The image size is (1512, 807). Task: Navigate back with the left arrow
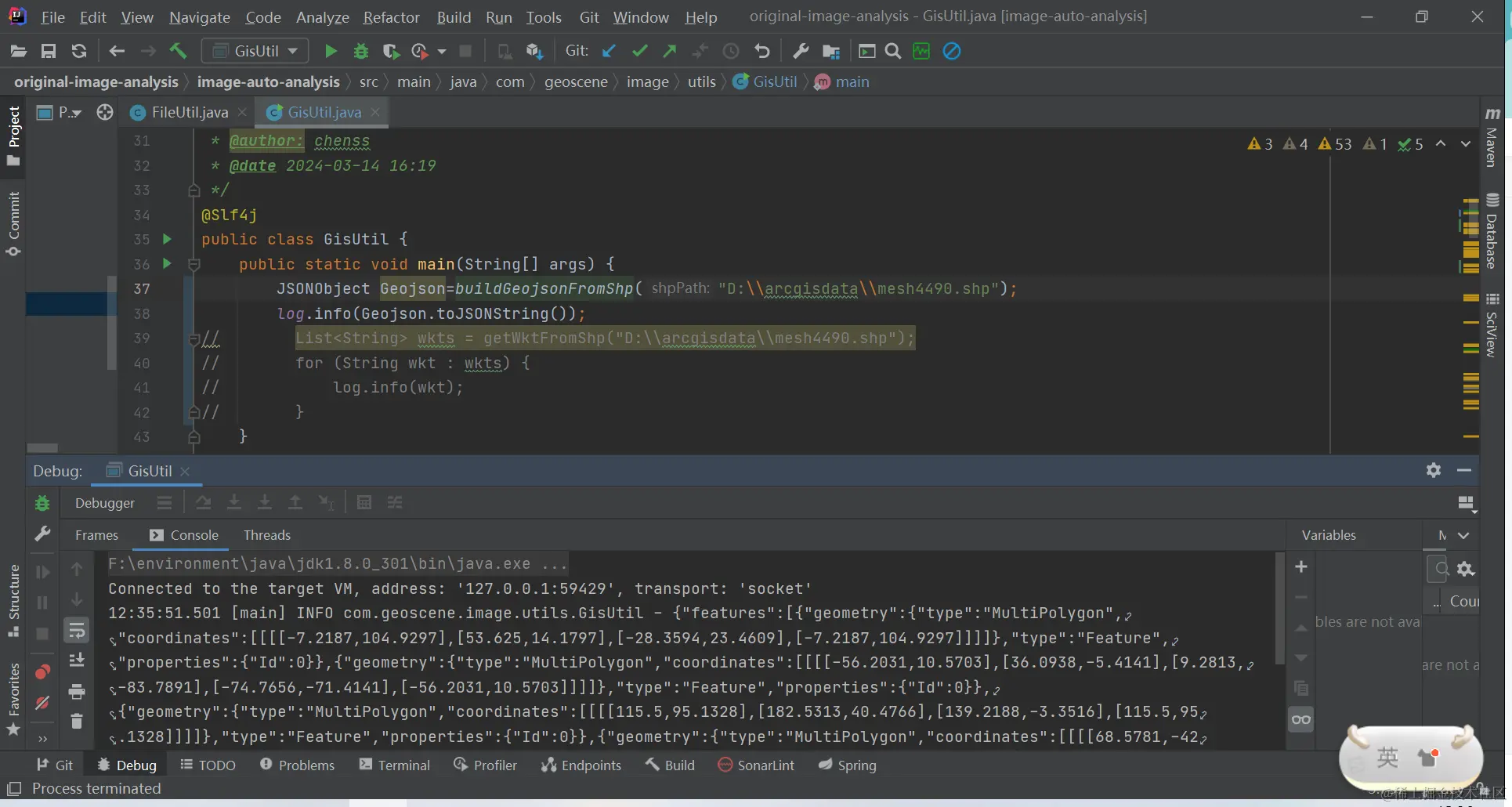pos(117,51)
